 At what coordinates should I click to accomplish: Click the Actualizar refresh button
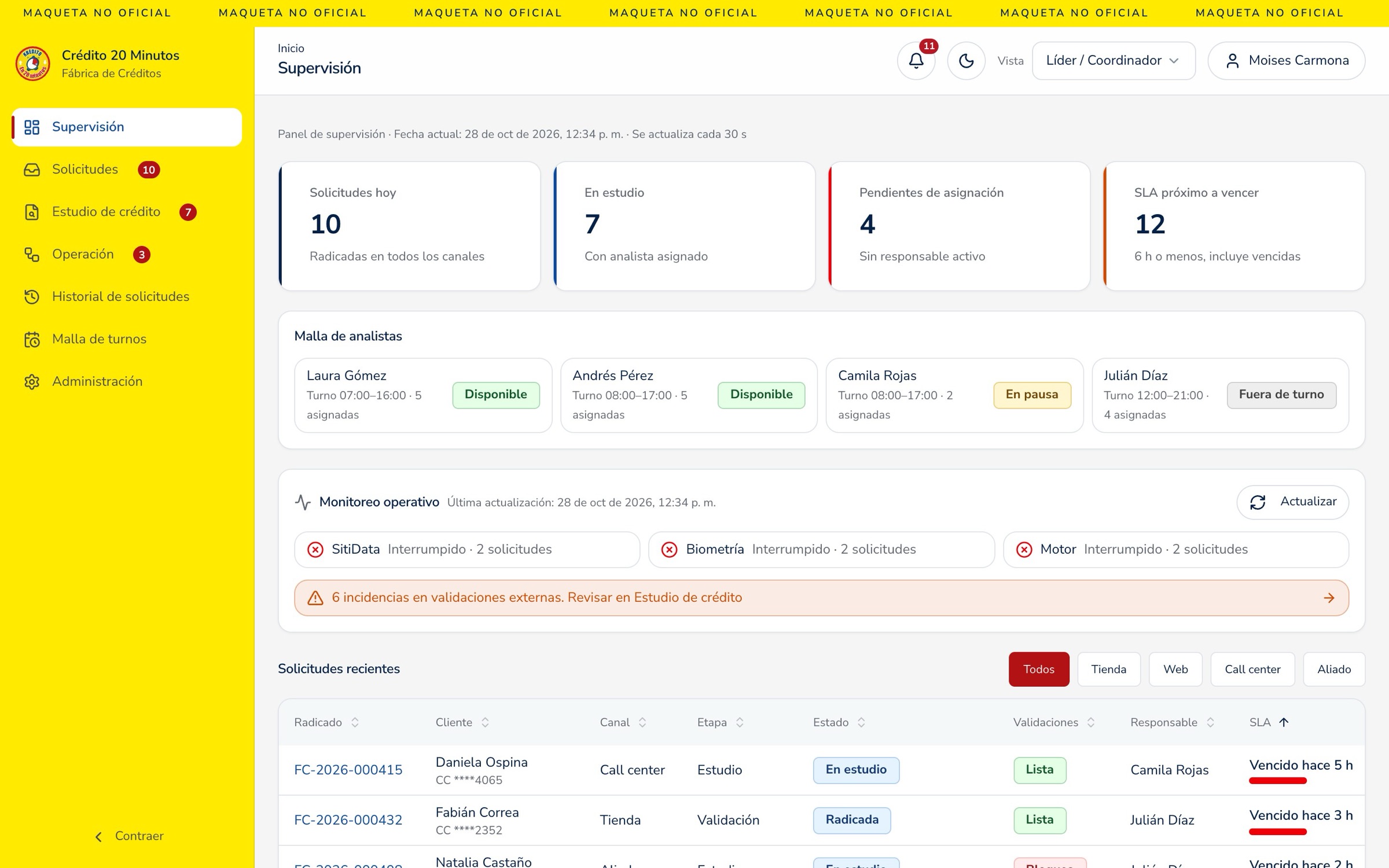point(1292,502)
